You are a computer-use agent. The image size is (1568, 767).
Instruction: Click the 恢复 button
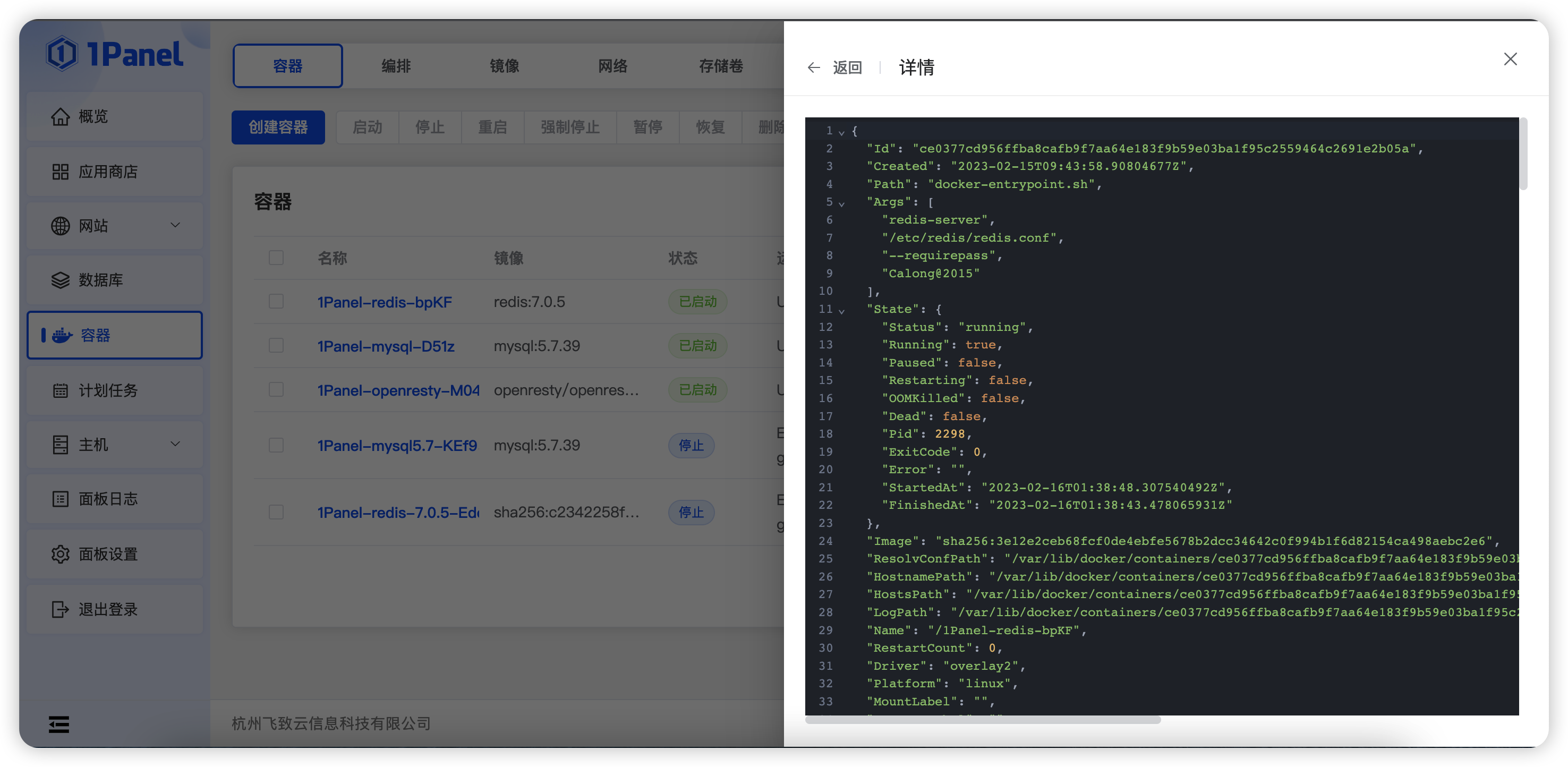point(710,127)
